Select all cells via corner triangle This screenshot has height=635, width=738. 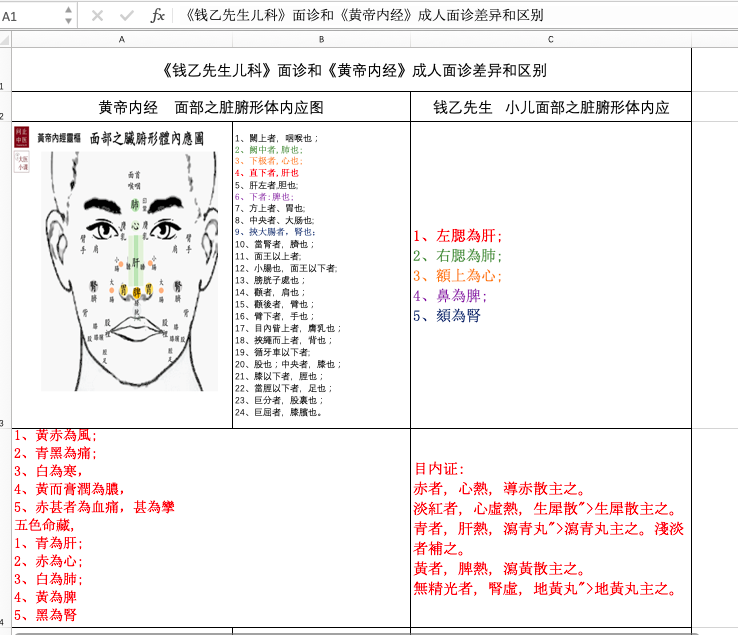tap(5, 40)
